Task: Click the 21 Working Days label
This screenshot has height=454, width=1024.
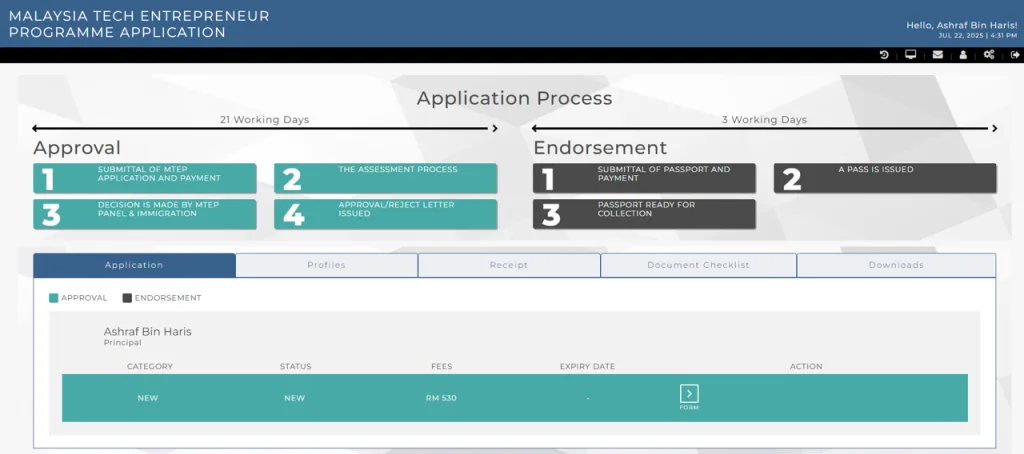Action: coord(264,120)
